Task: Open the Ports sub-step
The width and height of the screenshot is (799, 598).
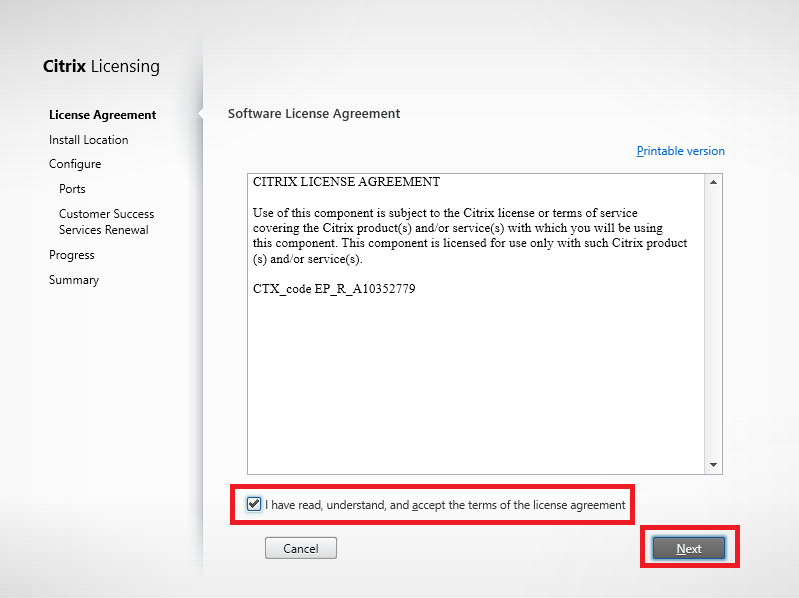Action: pos(72,189)
